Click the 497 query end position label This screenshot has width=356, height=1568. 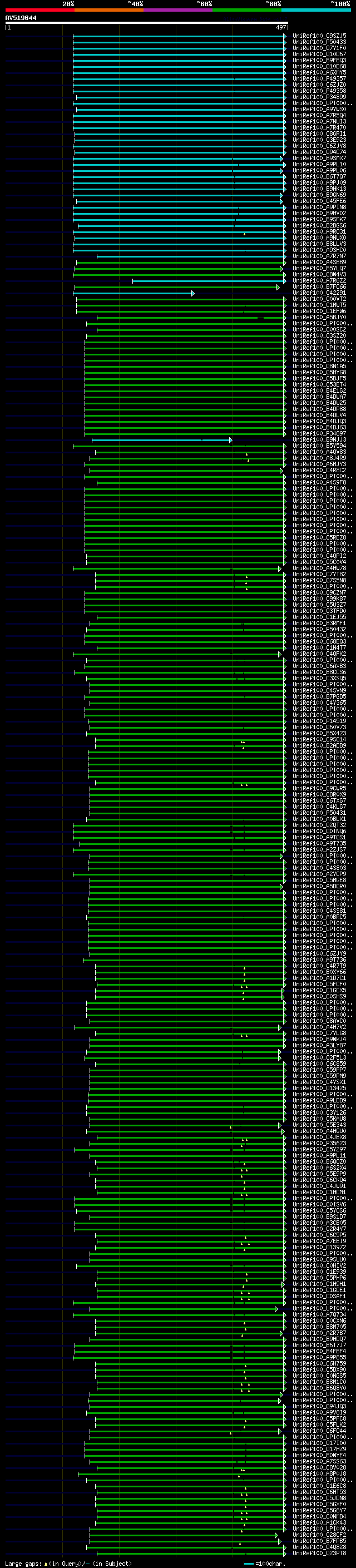[x=281, y=27]
